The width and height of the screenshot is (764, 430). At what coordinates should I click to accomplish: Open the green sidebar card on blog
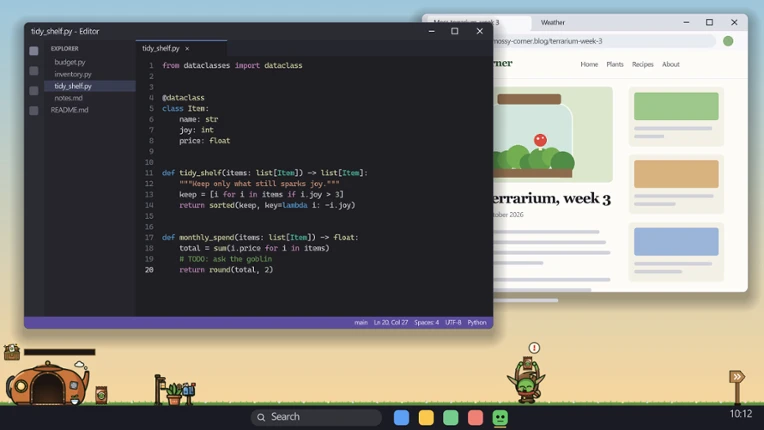point(676,116)
